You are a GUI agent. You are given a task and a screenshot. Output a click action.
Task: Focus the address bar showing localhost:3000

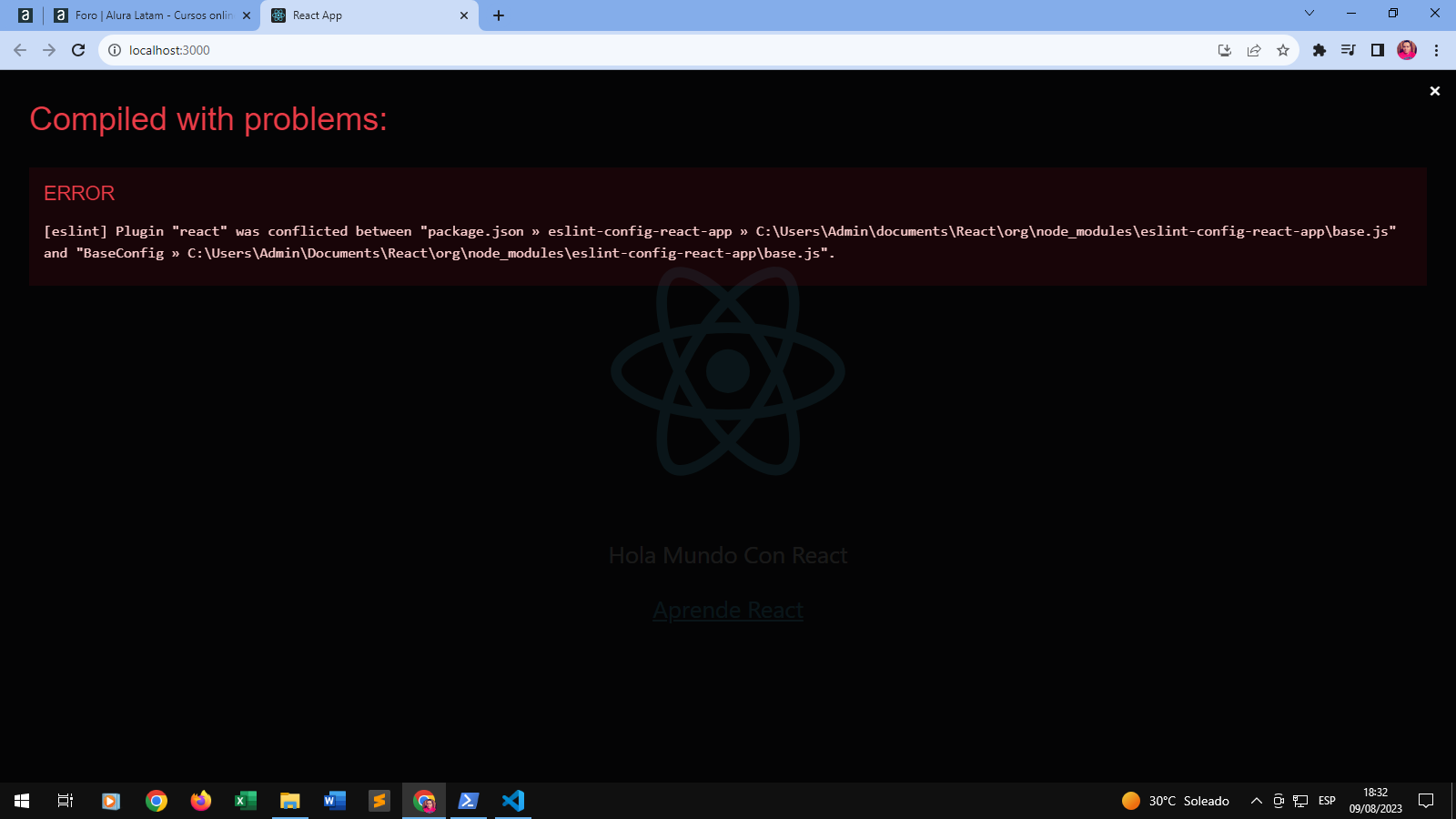[655, 50]
